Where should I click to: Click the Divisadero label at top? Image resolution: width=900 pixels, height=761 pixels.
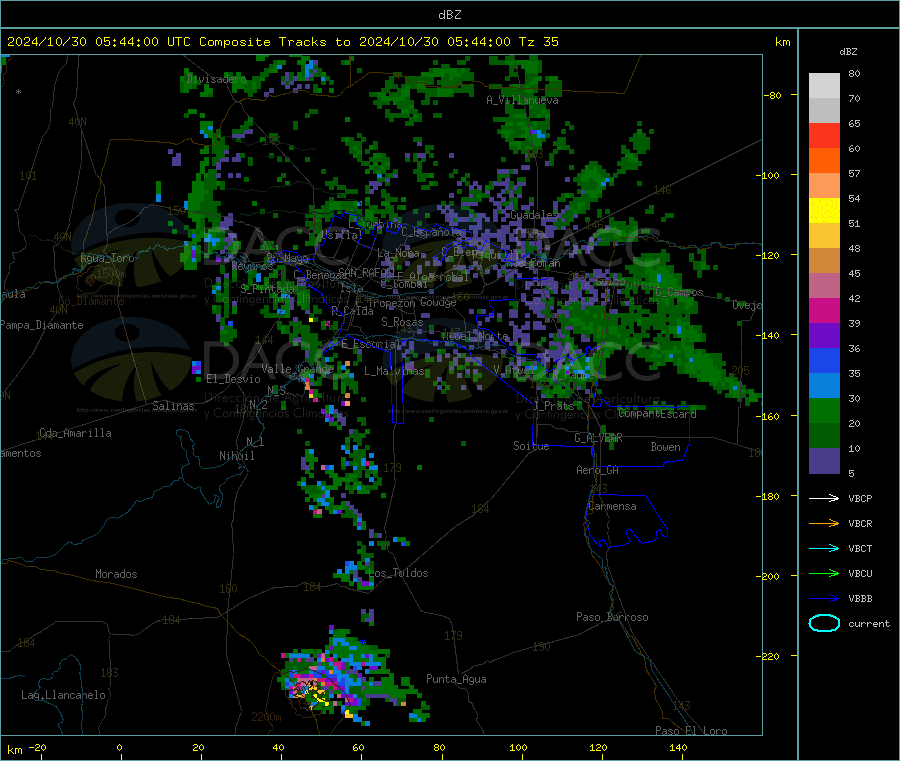216,79
